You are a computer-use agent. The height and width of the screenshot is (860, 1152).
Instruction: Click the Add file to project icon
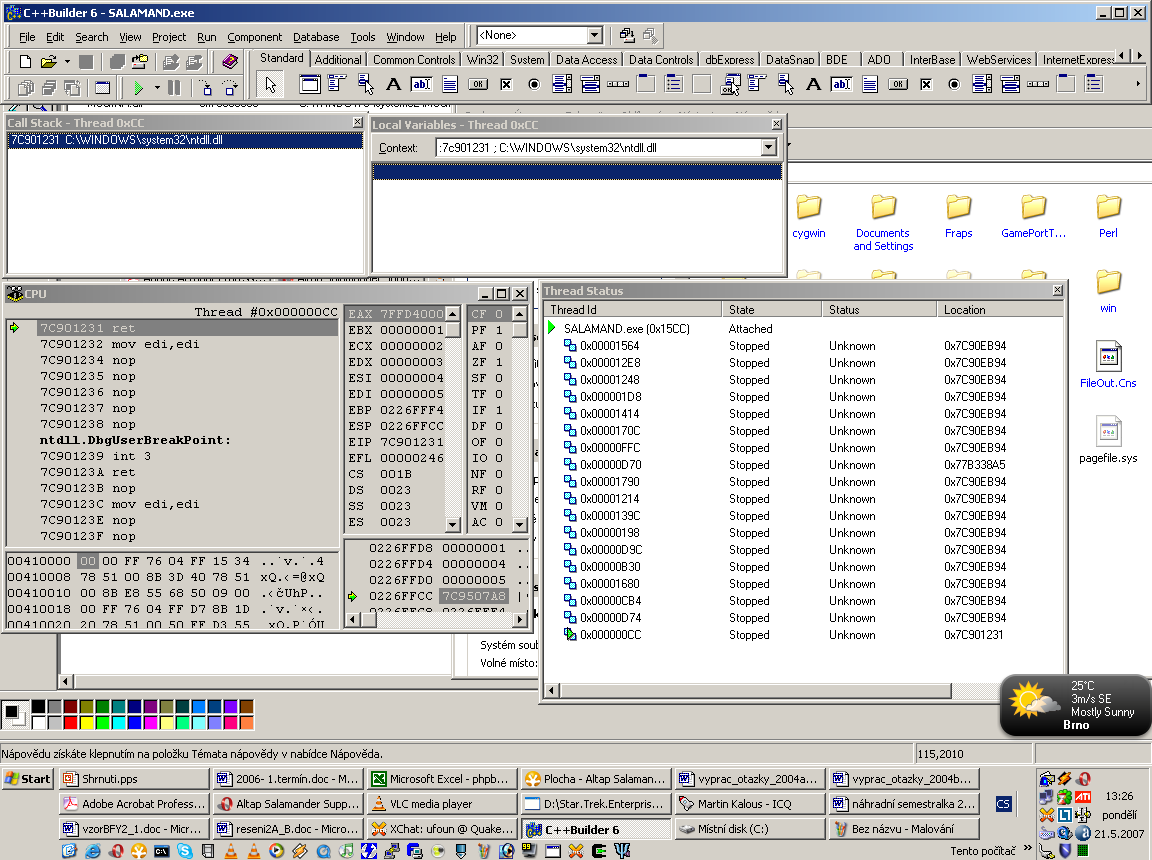click(x=170, y=62)
